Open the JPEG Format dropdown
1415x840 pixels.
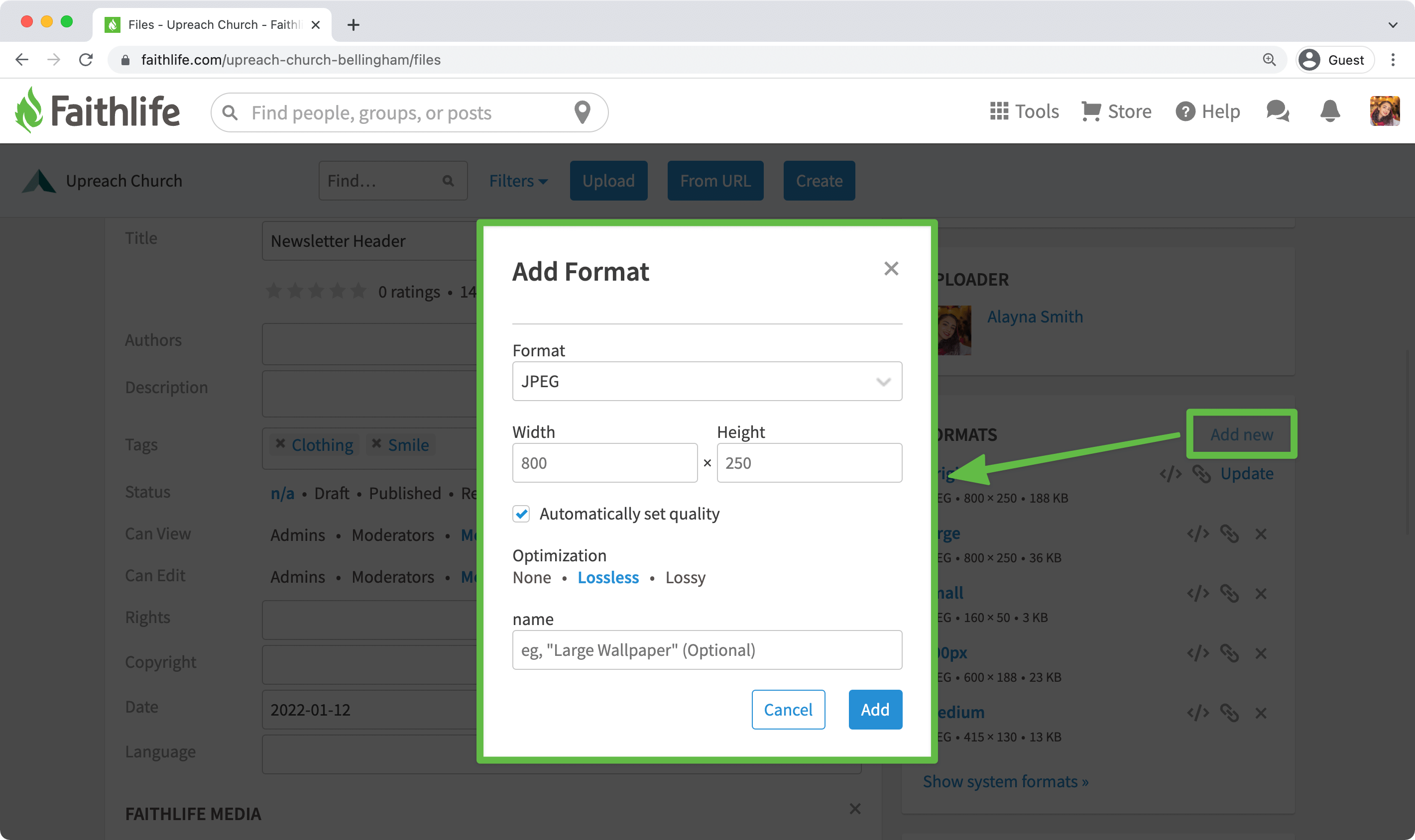707,382
